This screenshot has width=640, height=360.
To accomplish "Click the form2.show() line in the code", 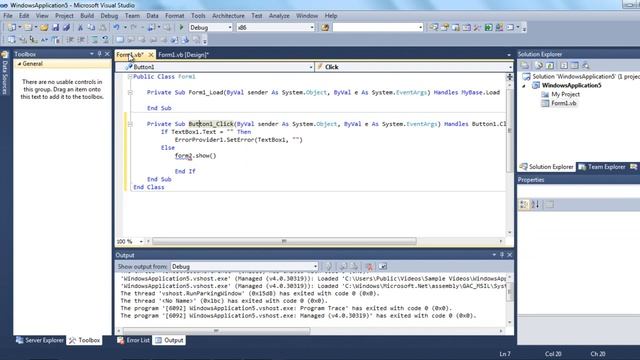I will point(196,156).
